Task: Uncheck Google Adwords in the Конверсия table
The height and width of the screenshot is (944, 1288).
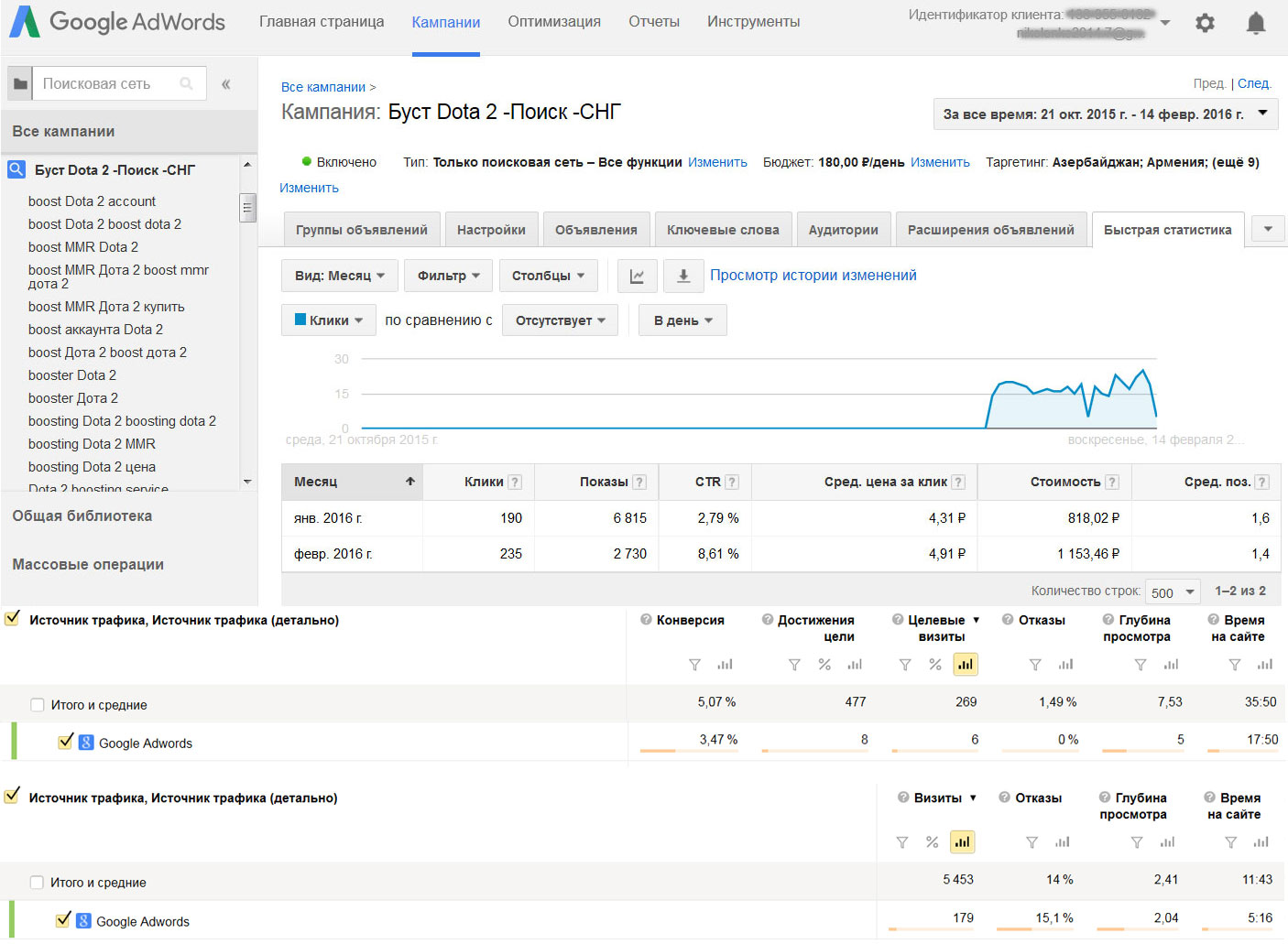Action: (65, 742)
